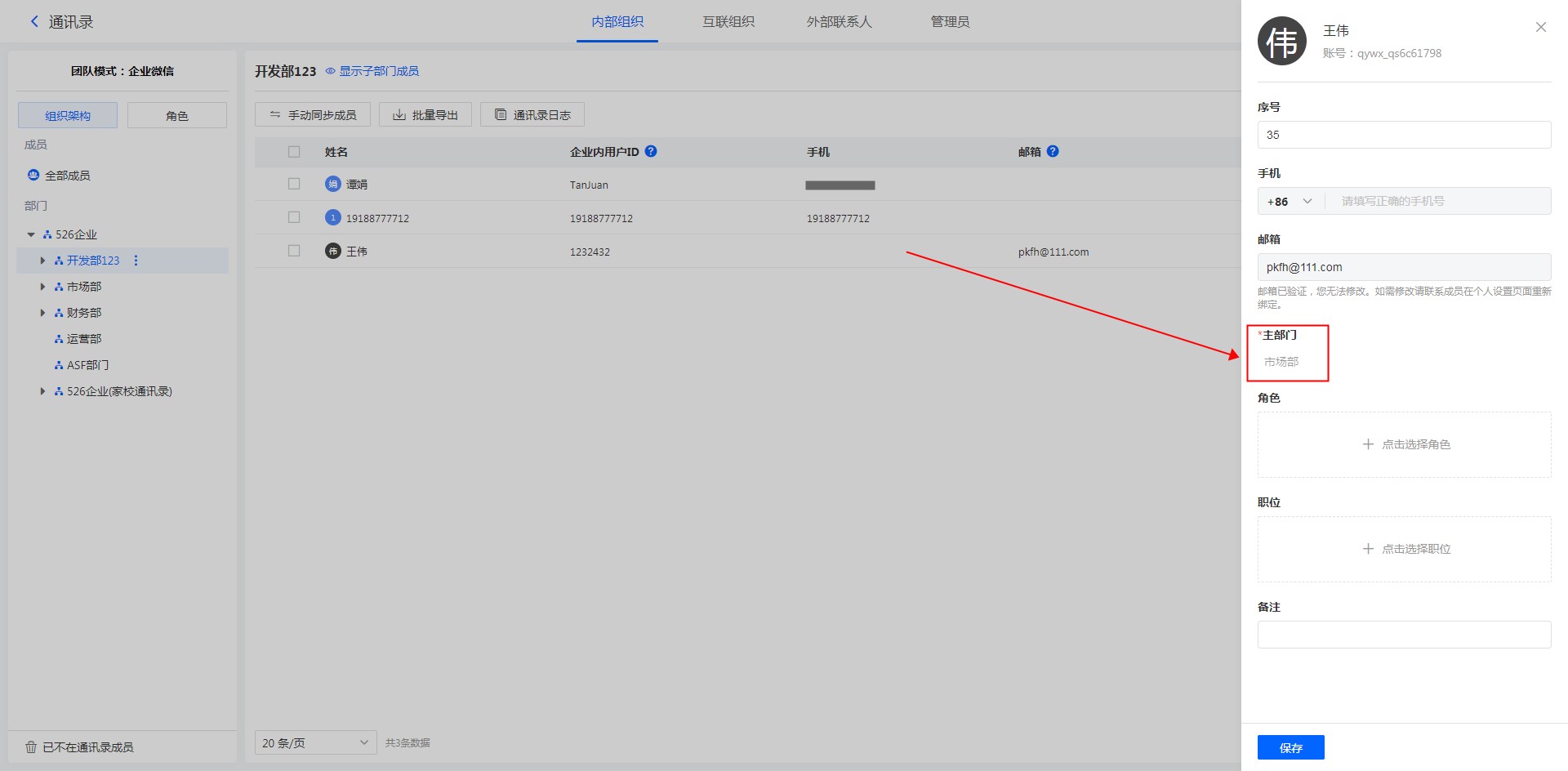Open the 20 条/页 page size dropdown
Screen dimensions: 1568x771
pos(315,742)
